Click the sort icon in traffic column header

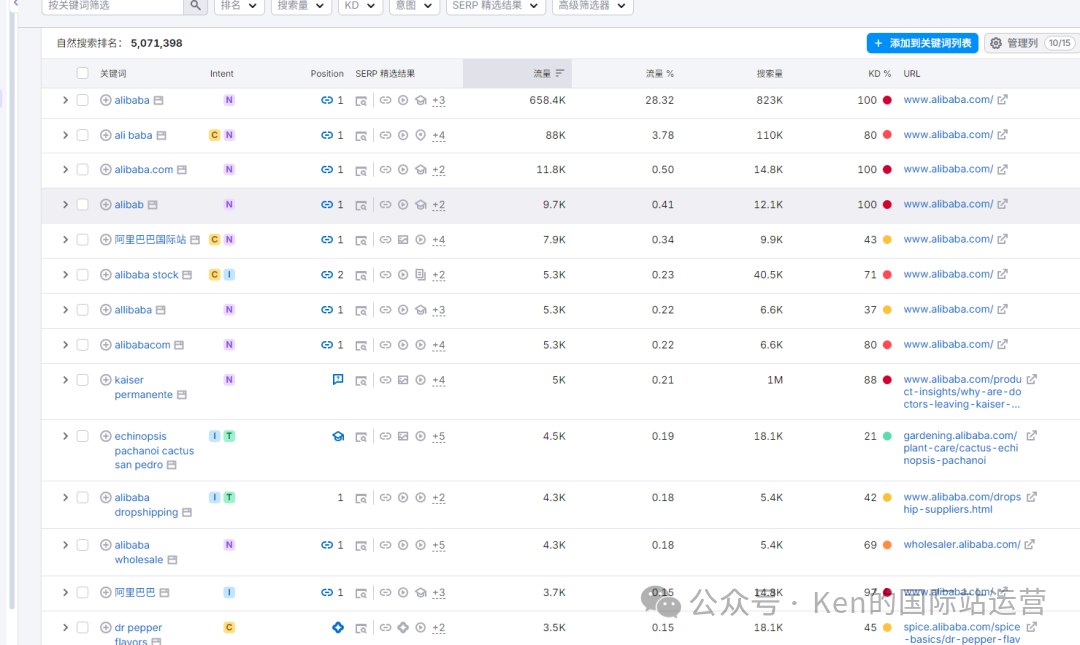(x=559, y=73)
